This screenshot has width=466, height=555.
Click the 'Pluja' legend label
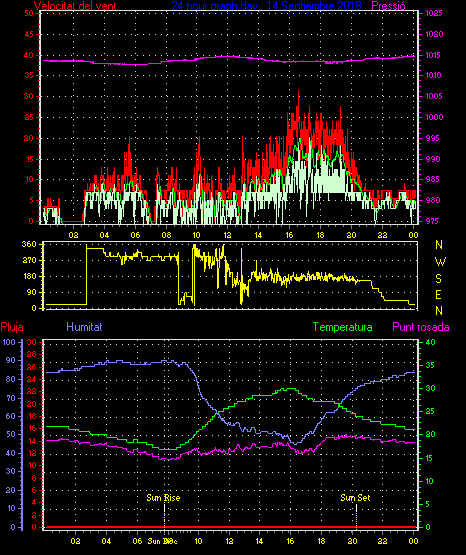(12, 327)
